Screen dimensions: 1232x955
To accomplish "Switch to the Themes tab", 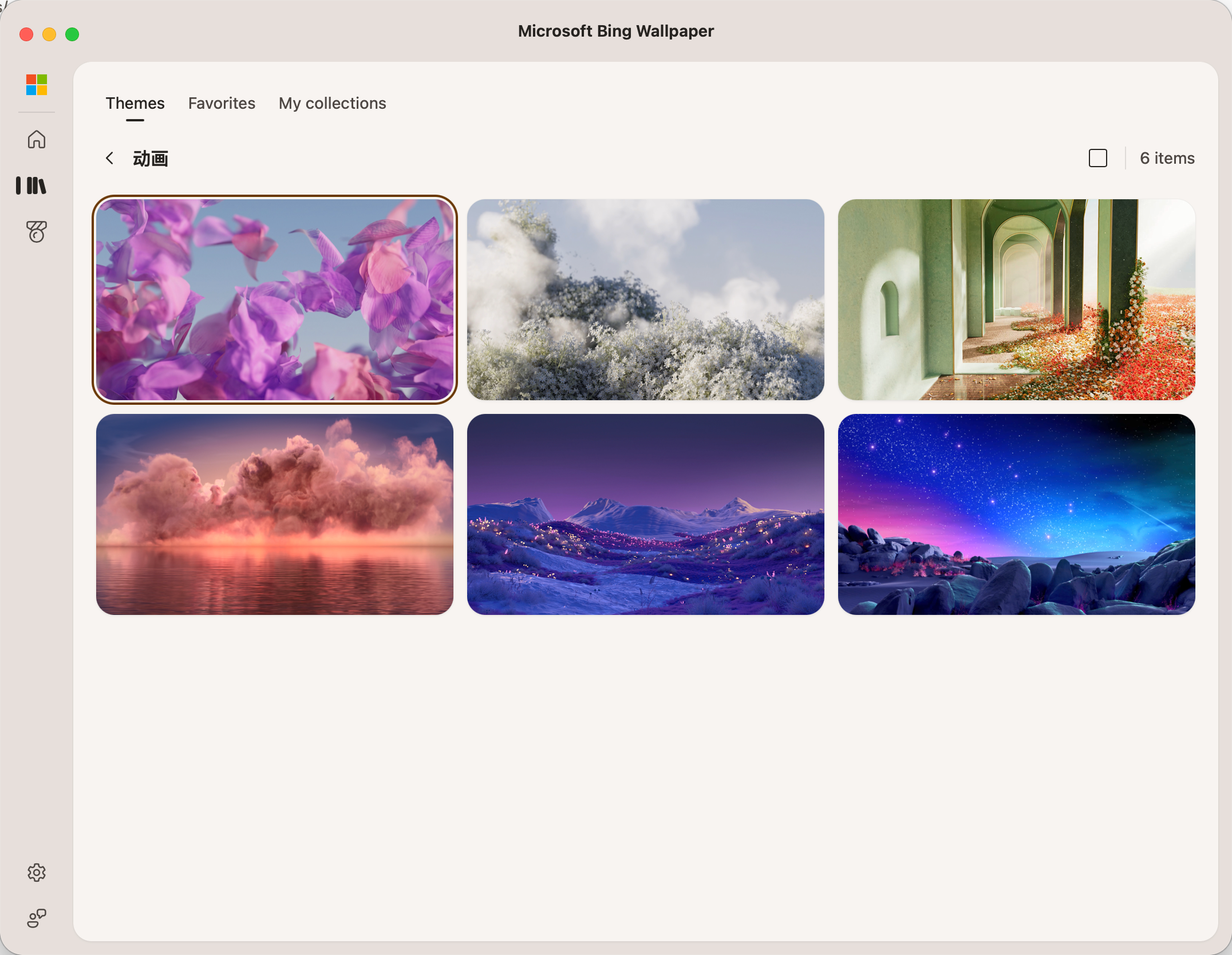I will point(135,103).
